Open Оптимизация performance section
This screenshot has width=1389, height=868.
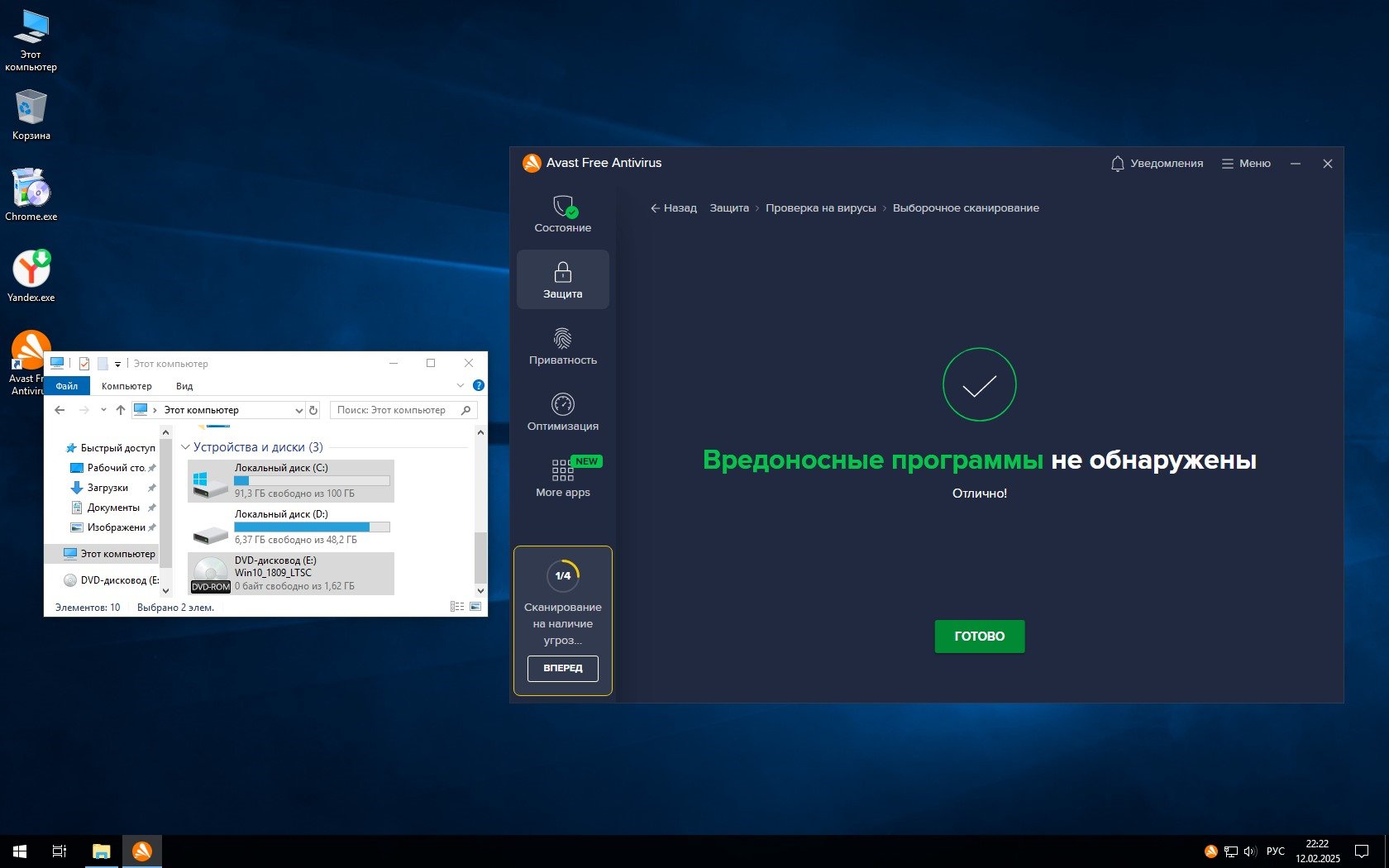tap(562, 412)
